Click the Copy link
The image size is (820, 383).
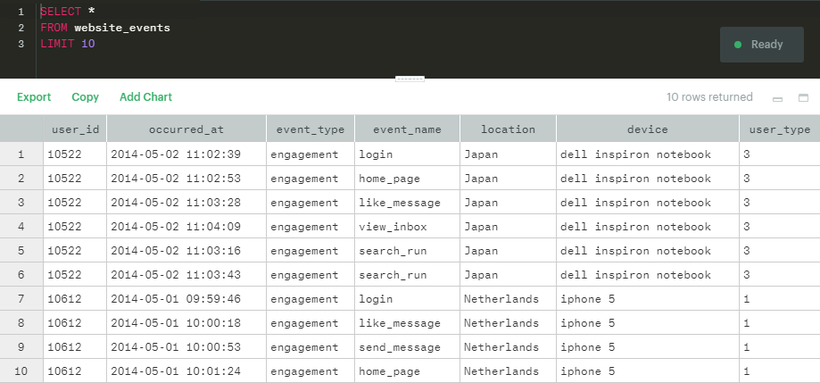[85, 97]
